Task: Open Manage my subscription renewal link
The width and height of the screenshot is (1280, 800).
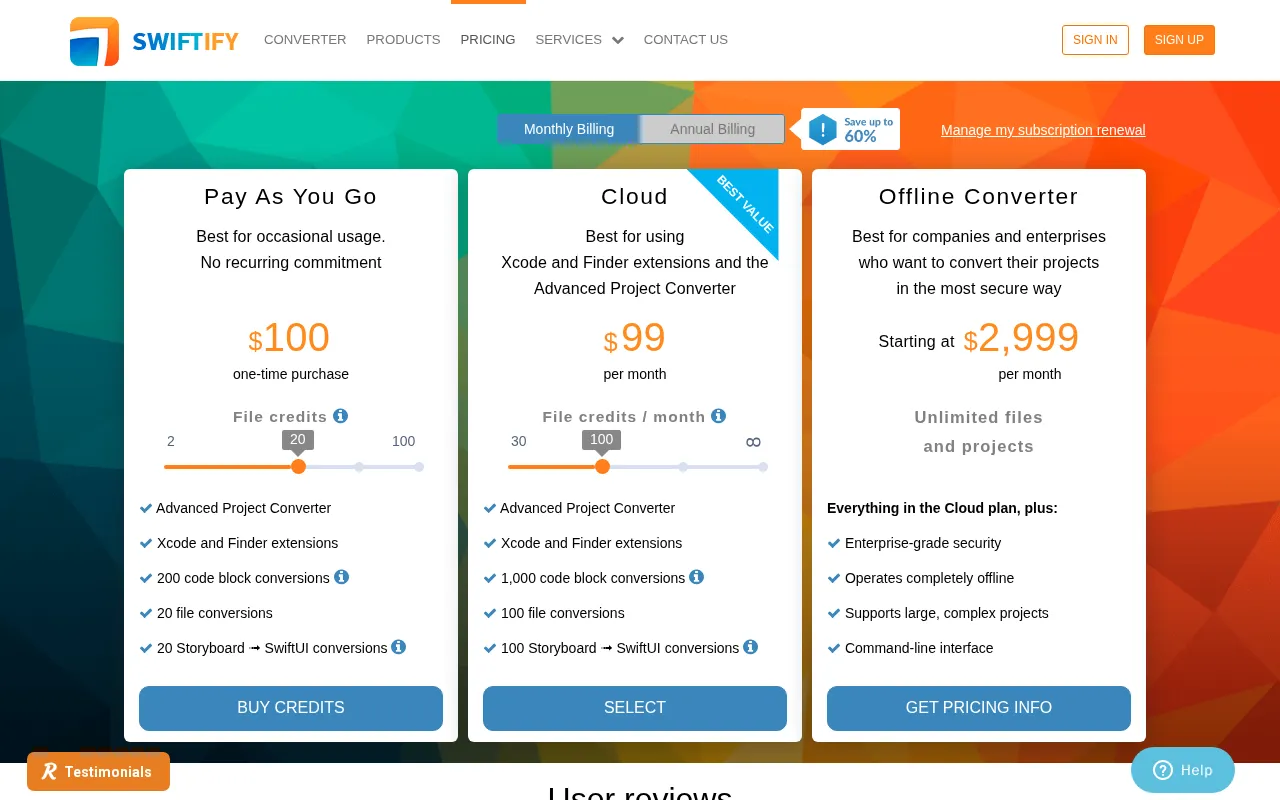Action: 1043,130
